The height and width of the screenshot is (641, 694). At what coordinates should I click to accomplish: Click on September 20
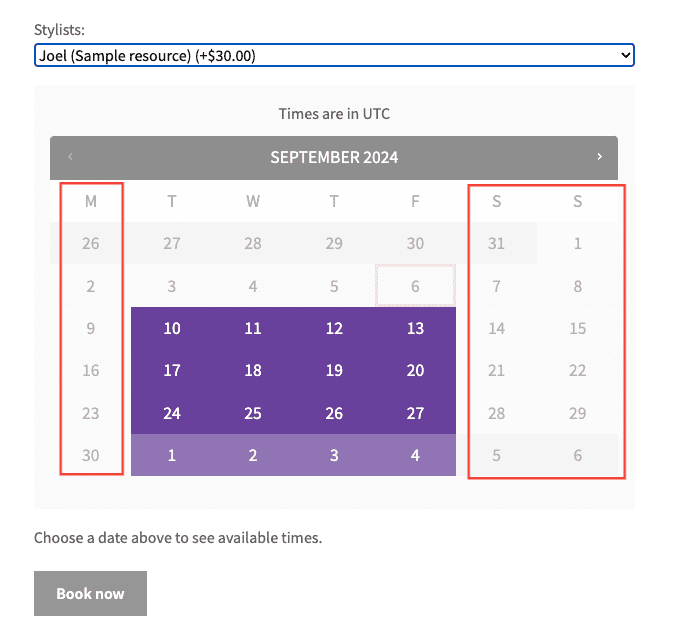[x=415, y=370]
